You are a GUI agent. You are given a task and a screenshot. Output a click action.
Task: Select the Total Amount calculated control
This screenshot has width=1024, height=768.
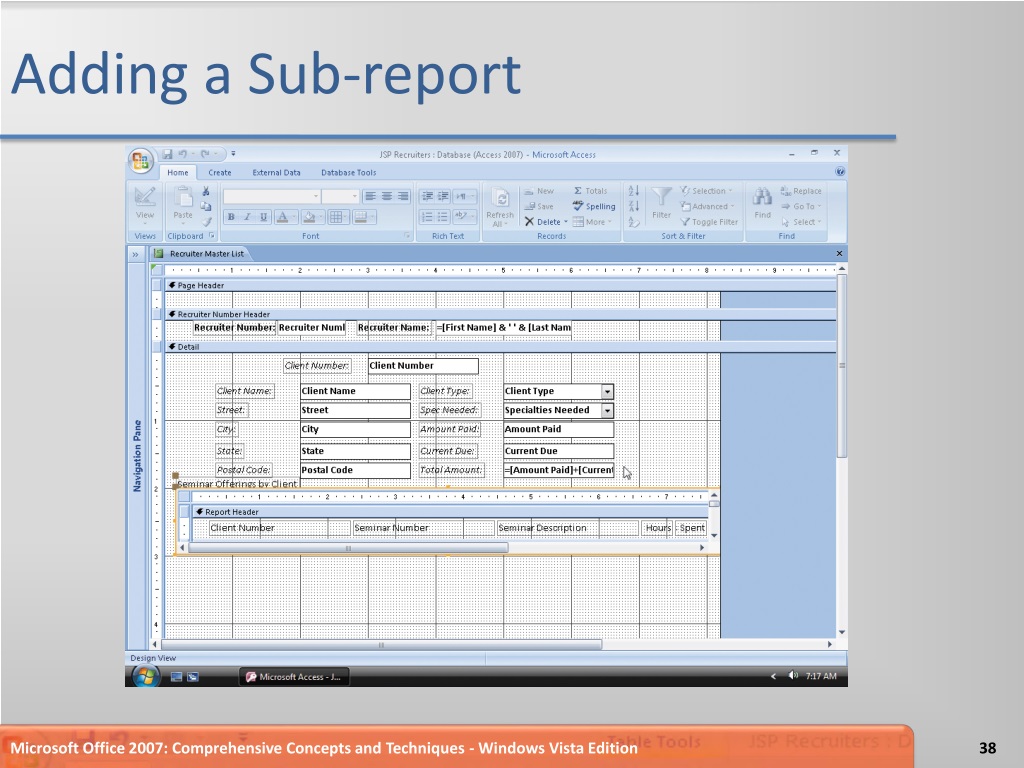click(x=558, y=470)
